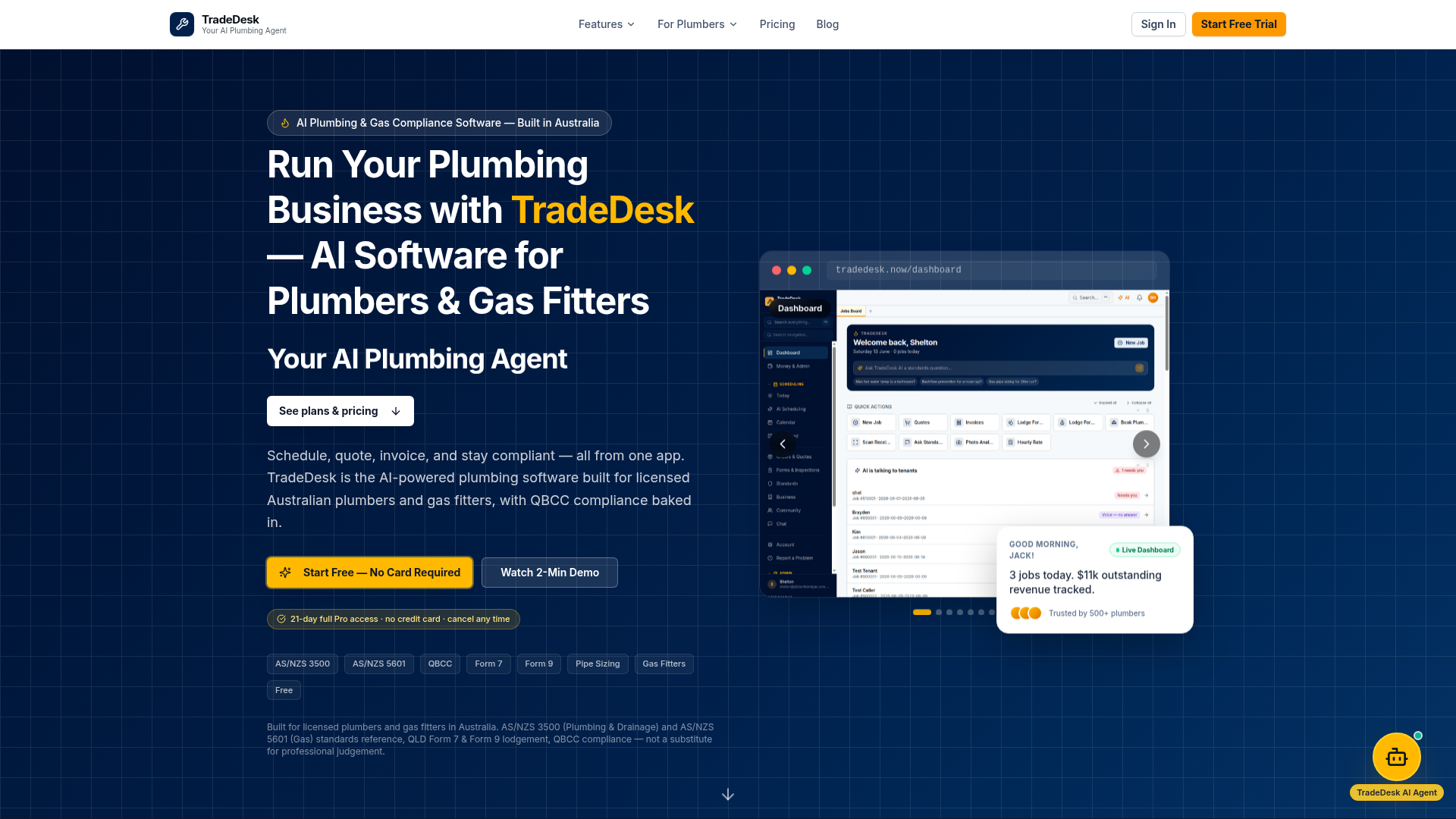
Task: Go back with the carousel previous arrow
Action: click(x=783, y=444)
